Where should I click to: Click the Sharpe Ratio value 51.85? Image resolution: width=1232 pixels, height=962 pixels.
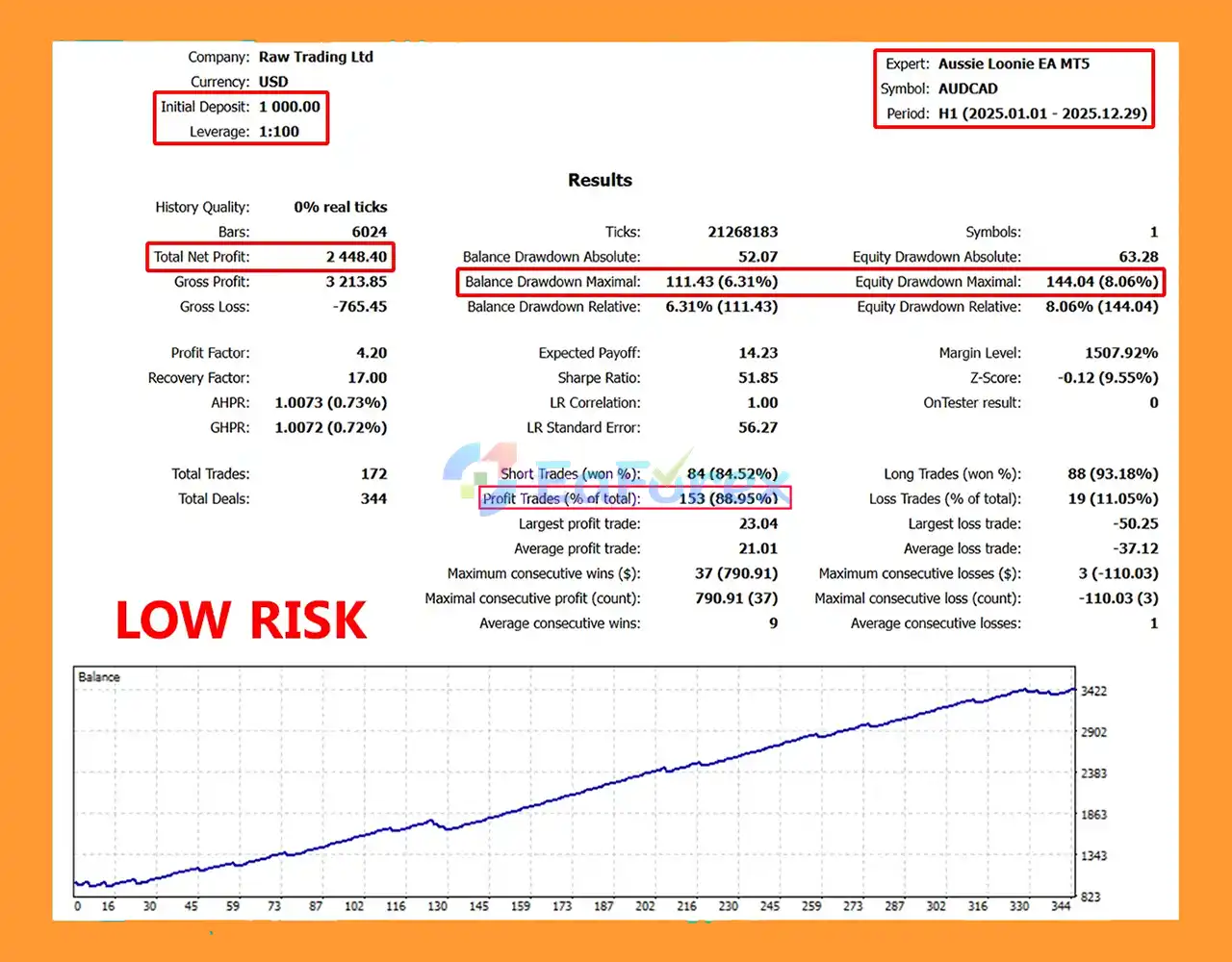tap(757, 378)
